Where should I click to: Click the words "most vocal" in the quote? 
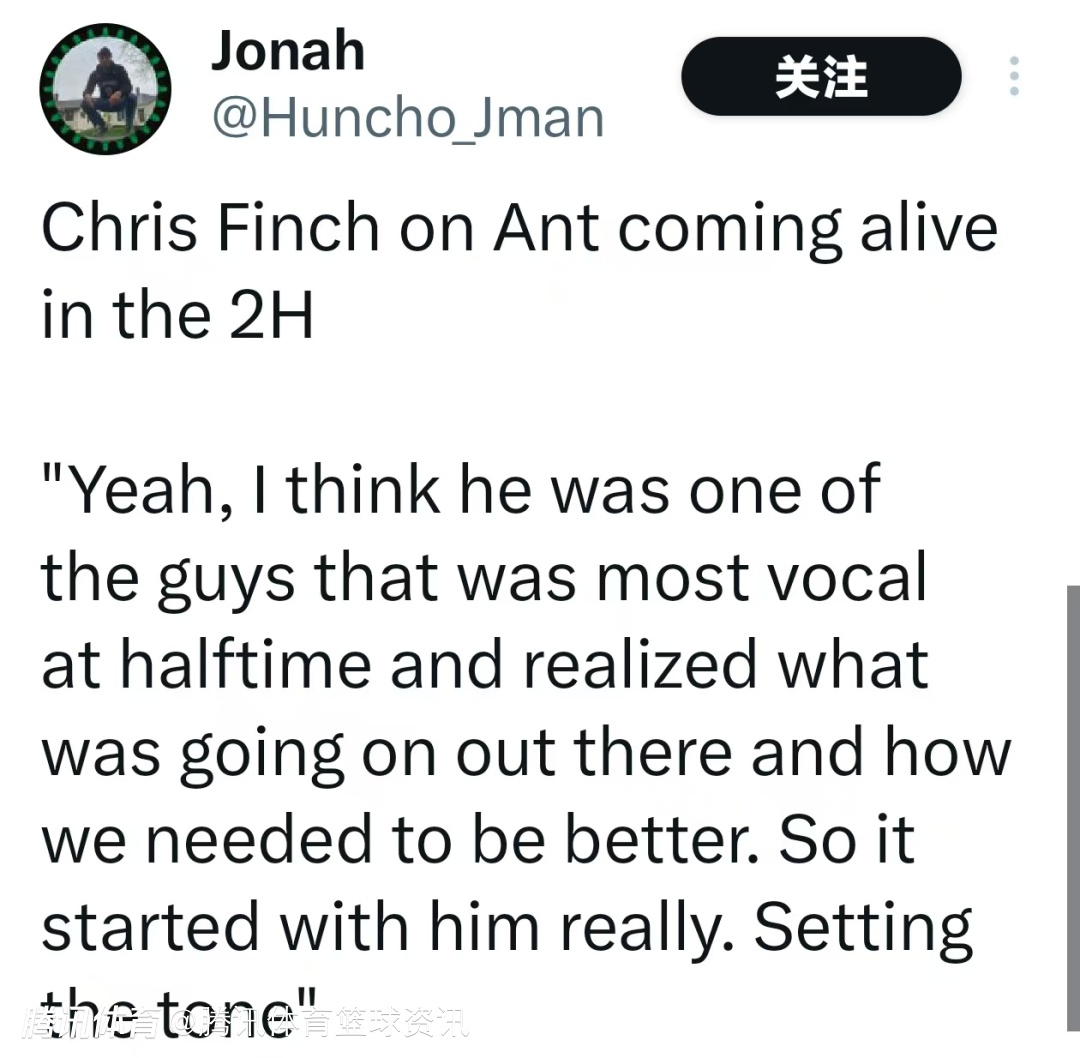click(x=760, y=577)
